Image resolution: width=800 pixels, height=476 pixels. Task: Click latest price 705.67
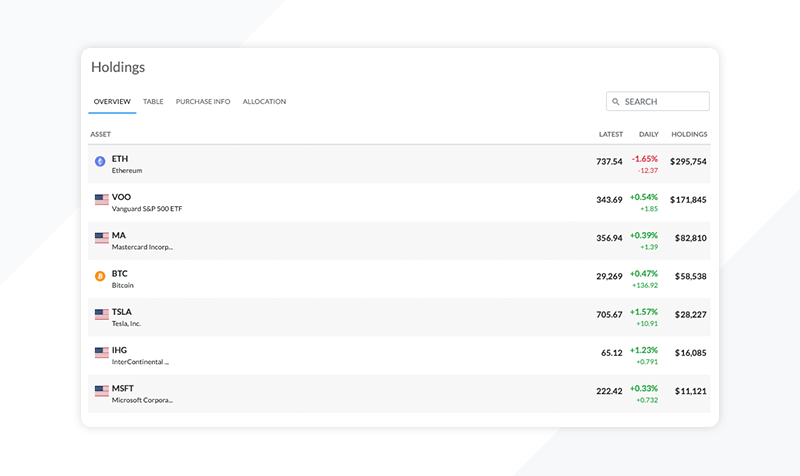click(x=609, y=315)
